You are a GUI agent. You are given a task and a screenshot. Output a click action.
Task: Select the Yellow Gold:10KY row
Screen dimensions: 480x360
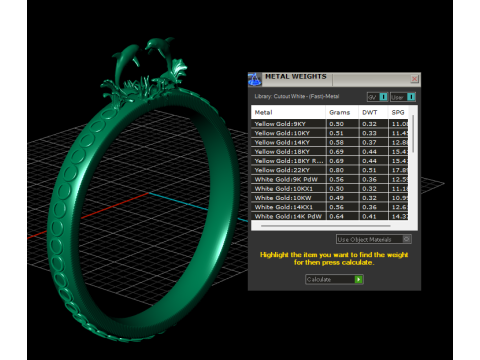tap(329, 133)
